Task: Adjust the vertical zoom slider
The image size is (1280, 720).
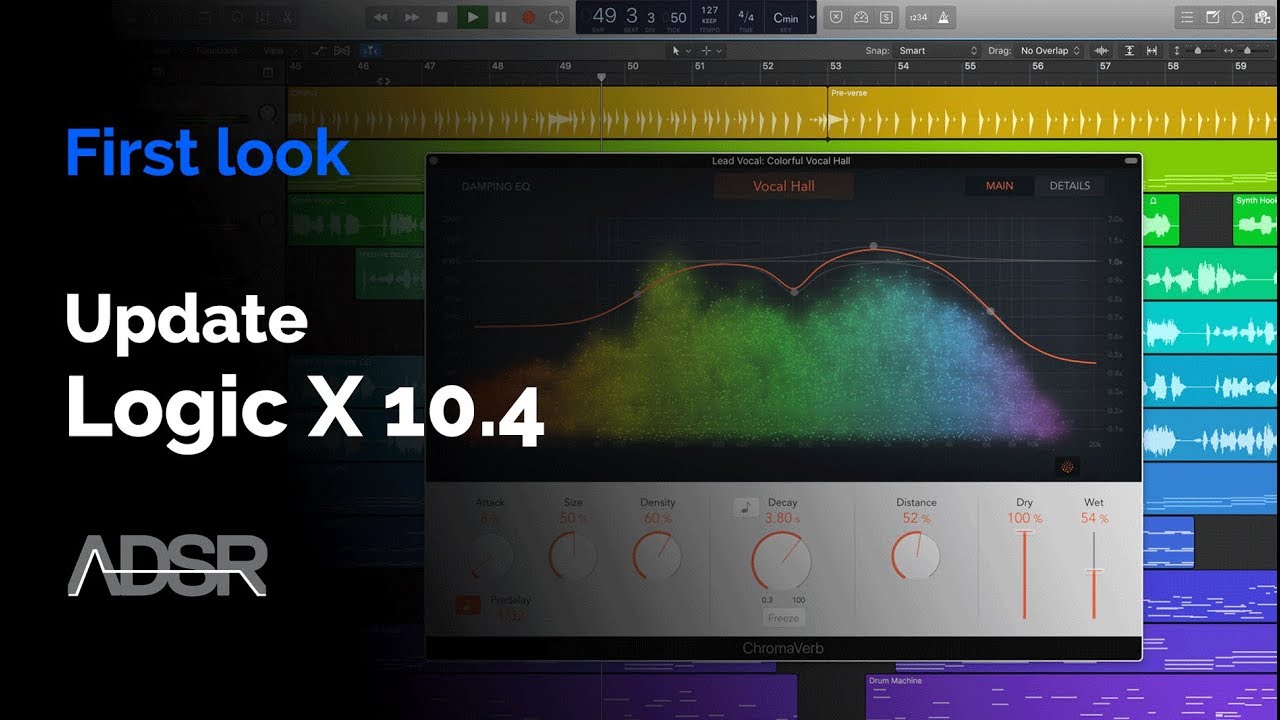Action: point(1197,50)
